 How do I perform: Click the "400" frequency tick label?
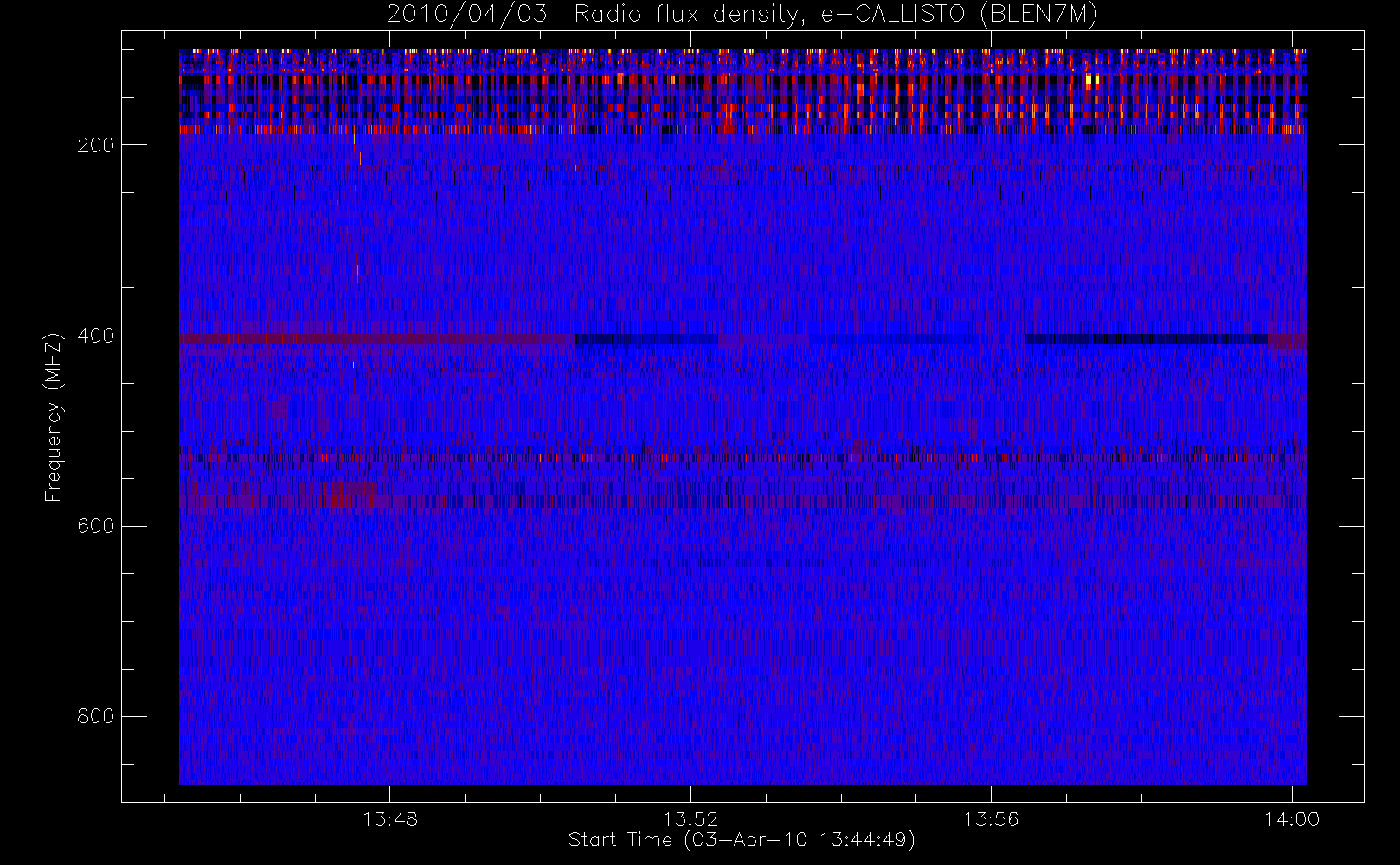[96, 336]
